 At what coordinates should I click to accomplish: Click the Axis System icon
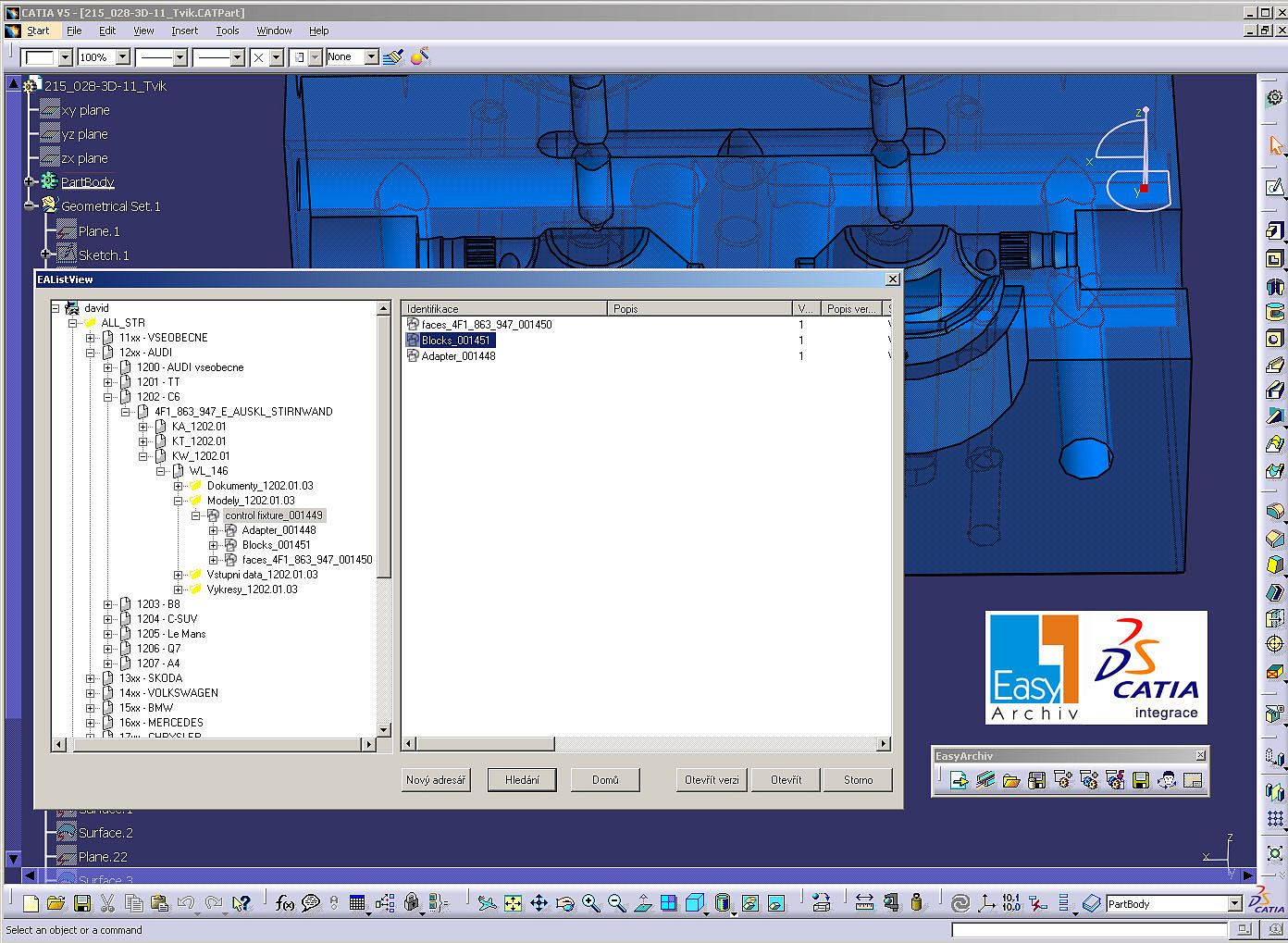pyautogui.click(x=986, y=903)
